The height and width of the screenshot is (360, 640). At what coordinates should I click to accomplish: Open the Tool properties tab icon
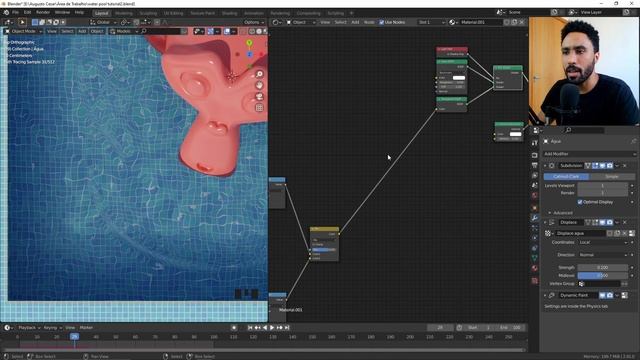[535, 143]
